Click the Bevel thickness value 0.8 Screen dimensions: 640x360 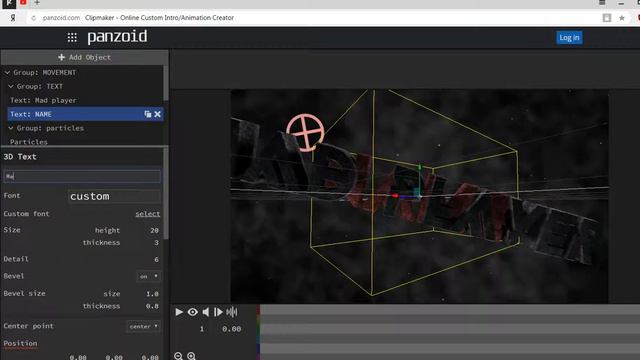click(152, 306)
